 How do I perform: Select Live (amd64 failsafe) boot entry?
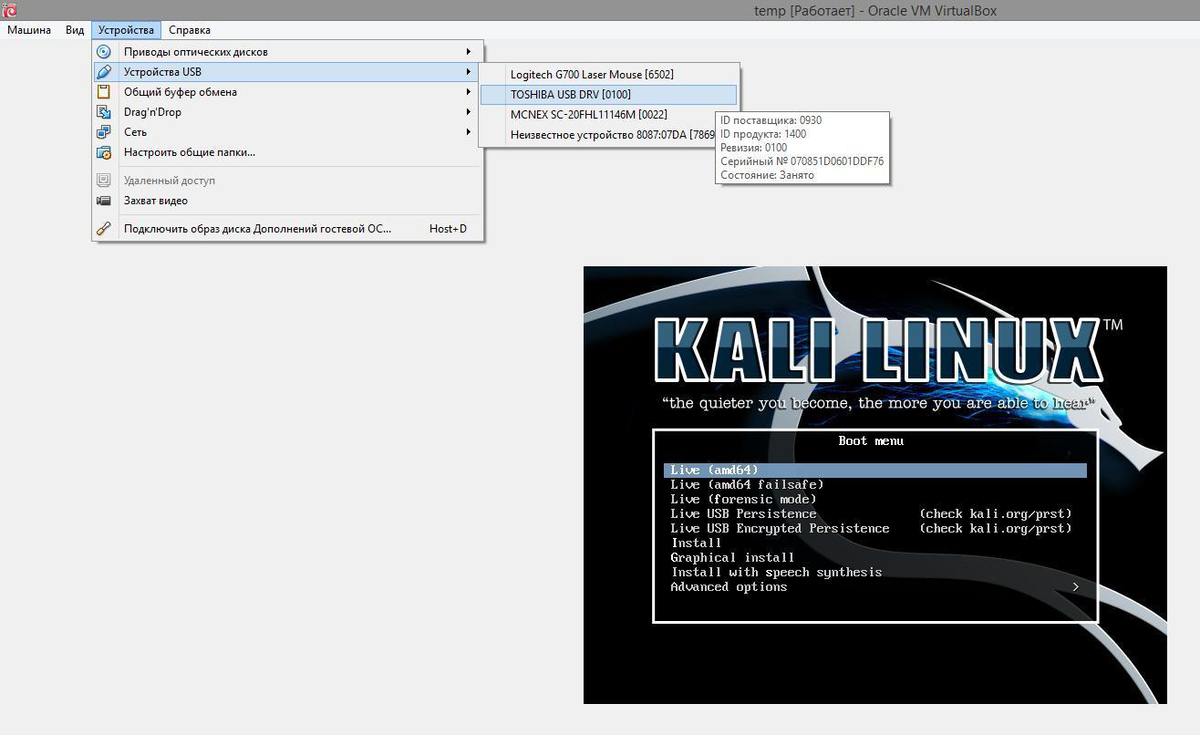[x=747, y=484]
